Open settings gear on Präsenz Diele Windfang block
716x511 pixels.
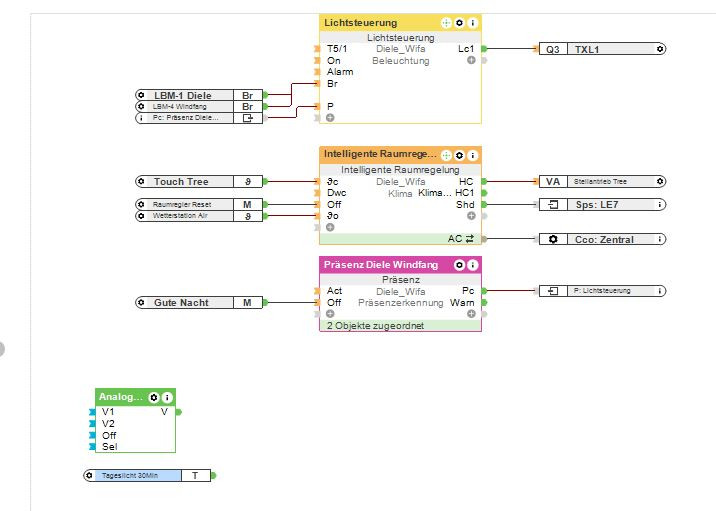[459, 265]
